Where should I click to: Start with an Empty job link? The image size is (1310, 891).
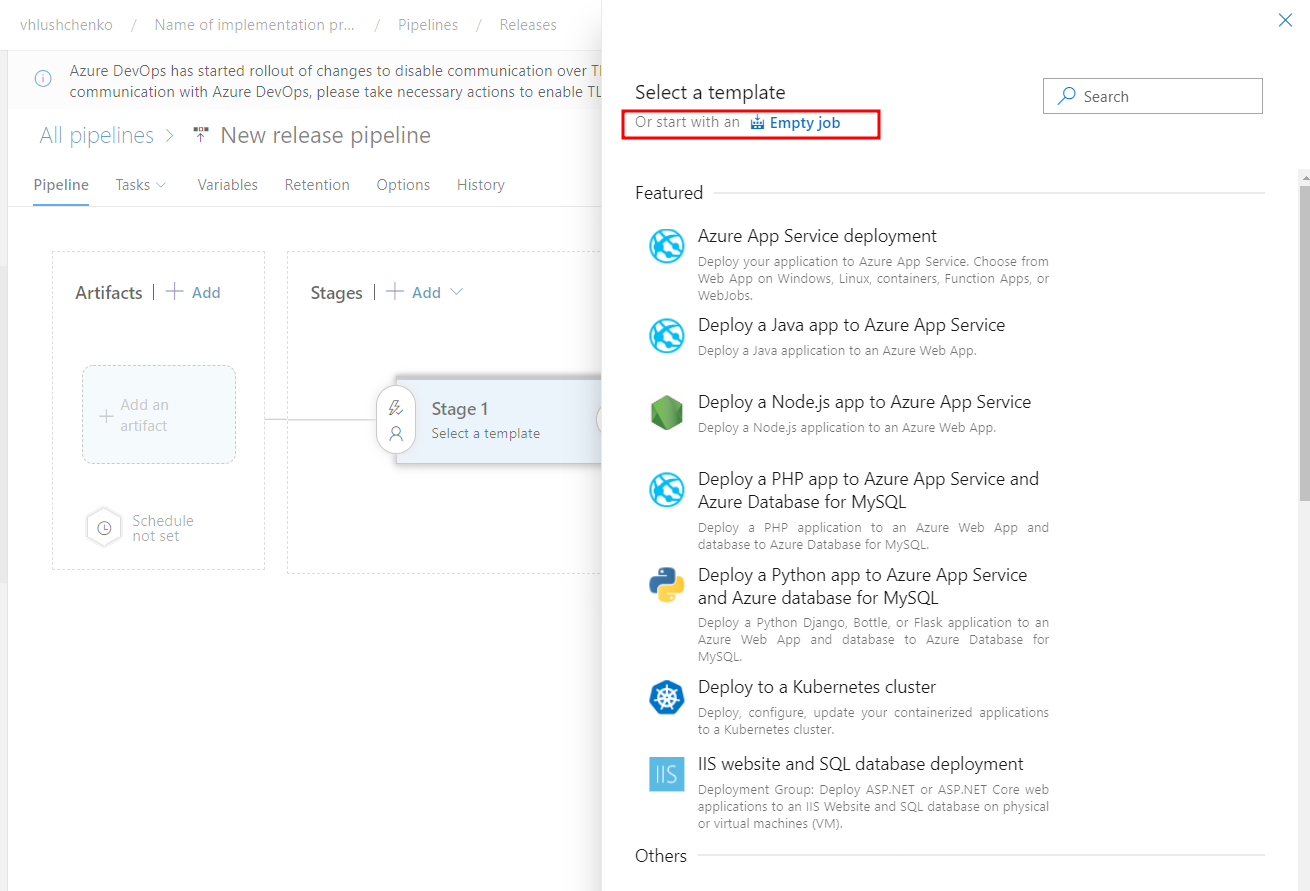(804, 123)
